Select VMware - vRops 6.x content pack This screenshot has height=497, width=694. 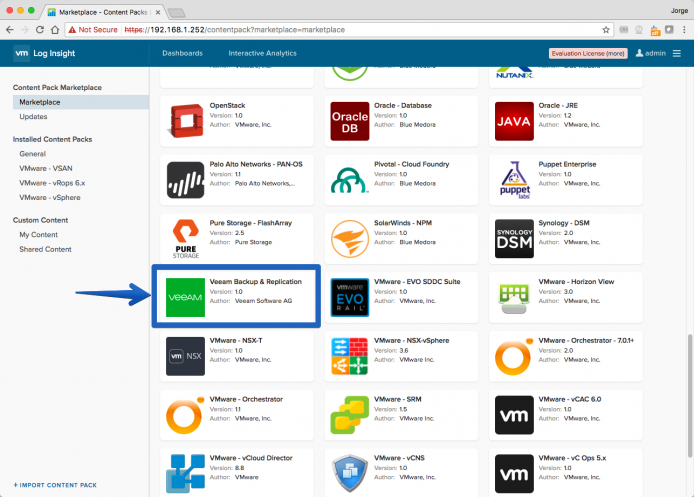click(52, 183)
